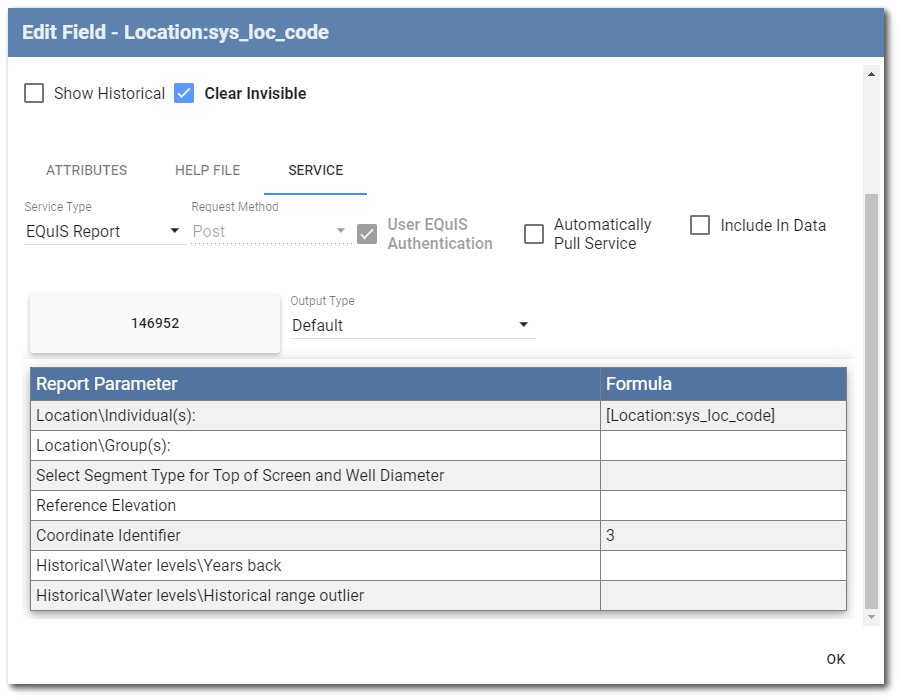Select the SERVICE tab
The height and width of the screenshot is (700, 900).
[316, 170]
